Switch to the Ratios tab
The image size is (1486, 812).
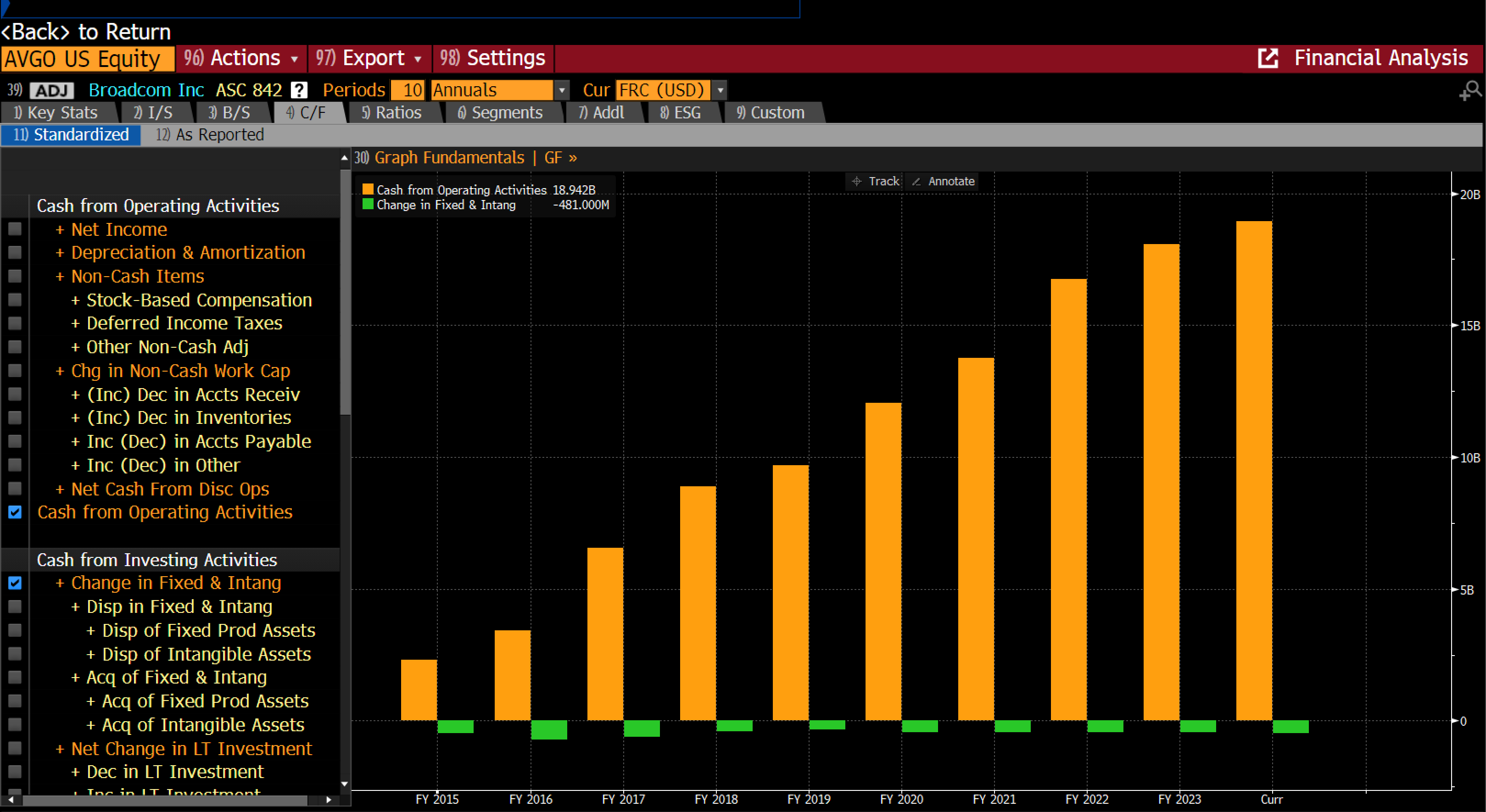click(x=392, y=112)
